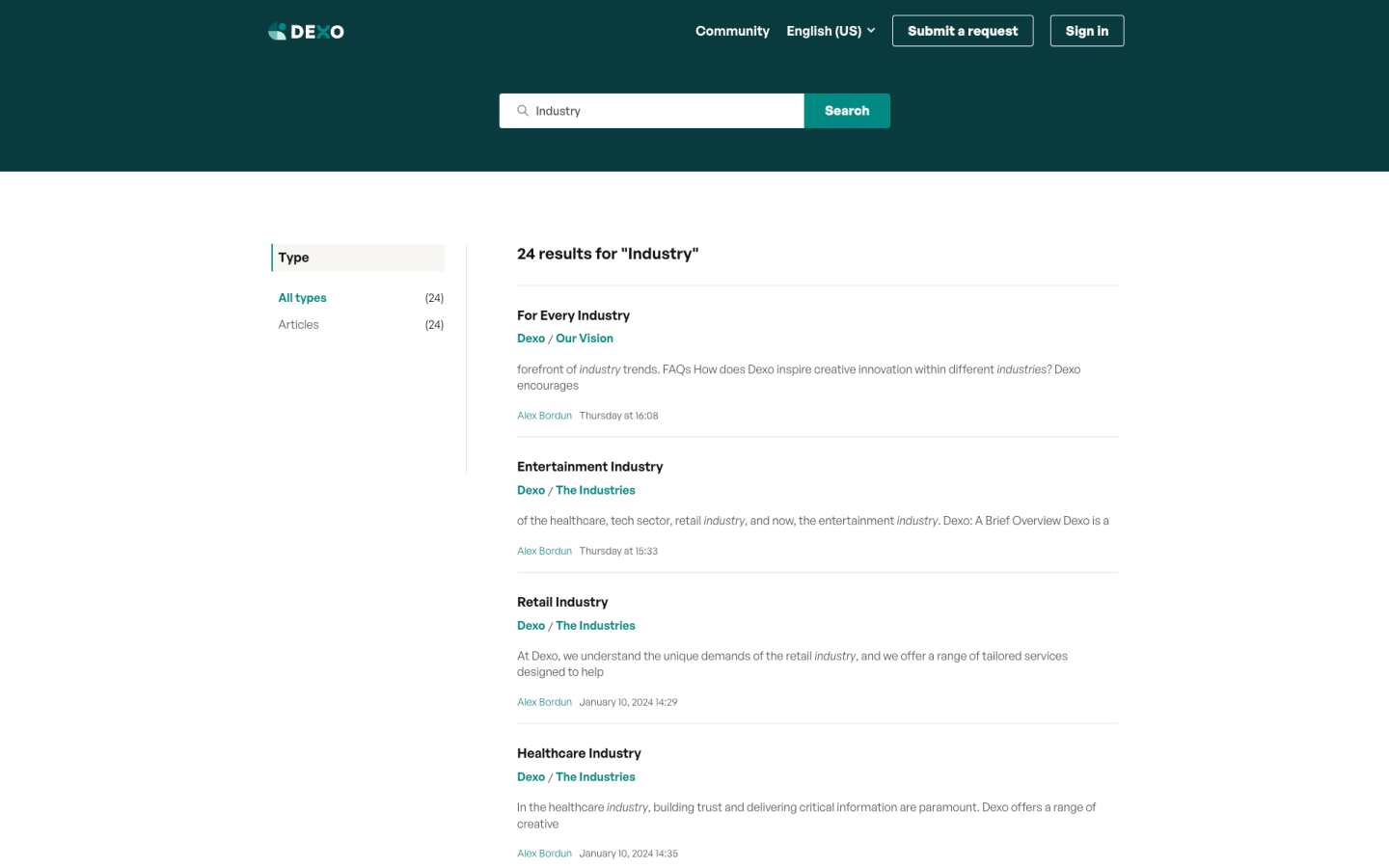Viewport: 1389px width, 868px height.
Task: Filter results by Articles
Action: coord(298,325)
